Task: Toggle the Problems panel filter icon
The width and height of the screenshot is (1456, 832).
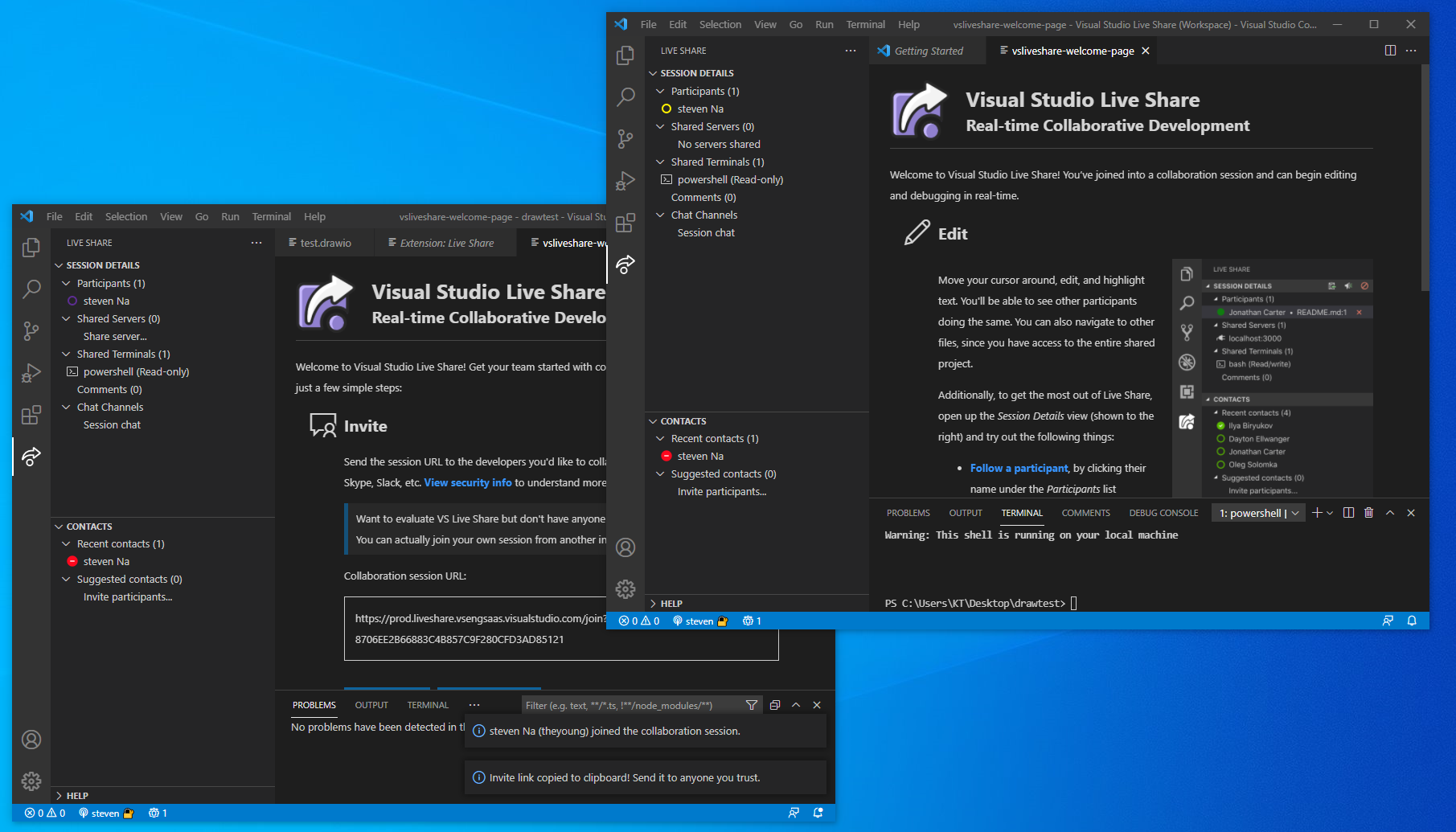Action: (751, 705)
